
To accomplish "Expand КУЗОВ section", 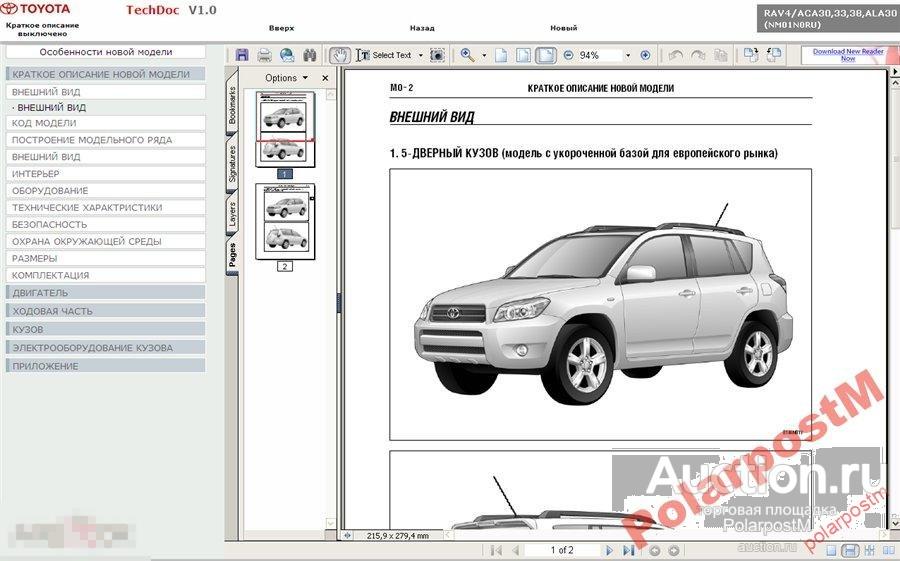I will click(106, 330).
